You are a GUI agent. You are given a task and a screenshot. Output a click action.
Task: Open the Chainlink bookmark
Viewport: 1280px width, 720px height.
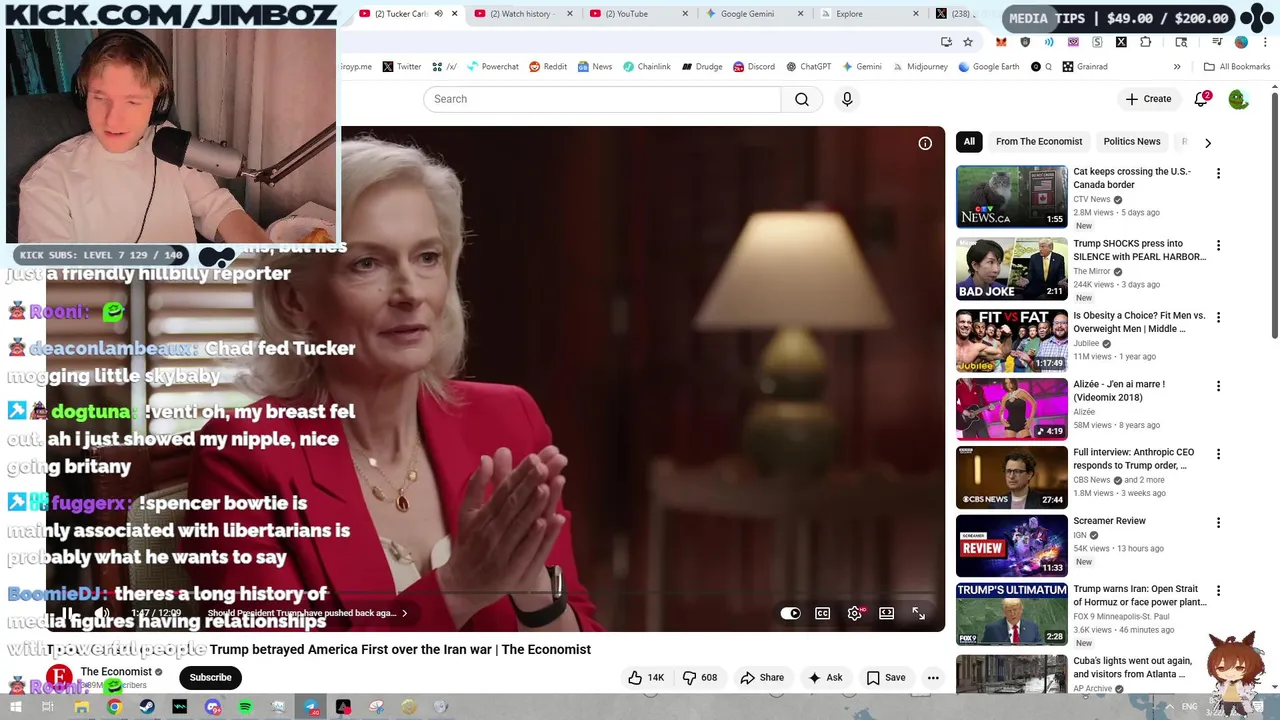point(646,67)
